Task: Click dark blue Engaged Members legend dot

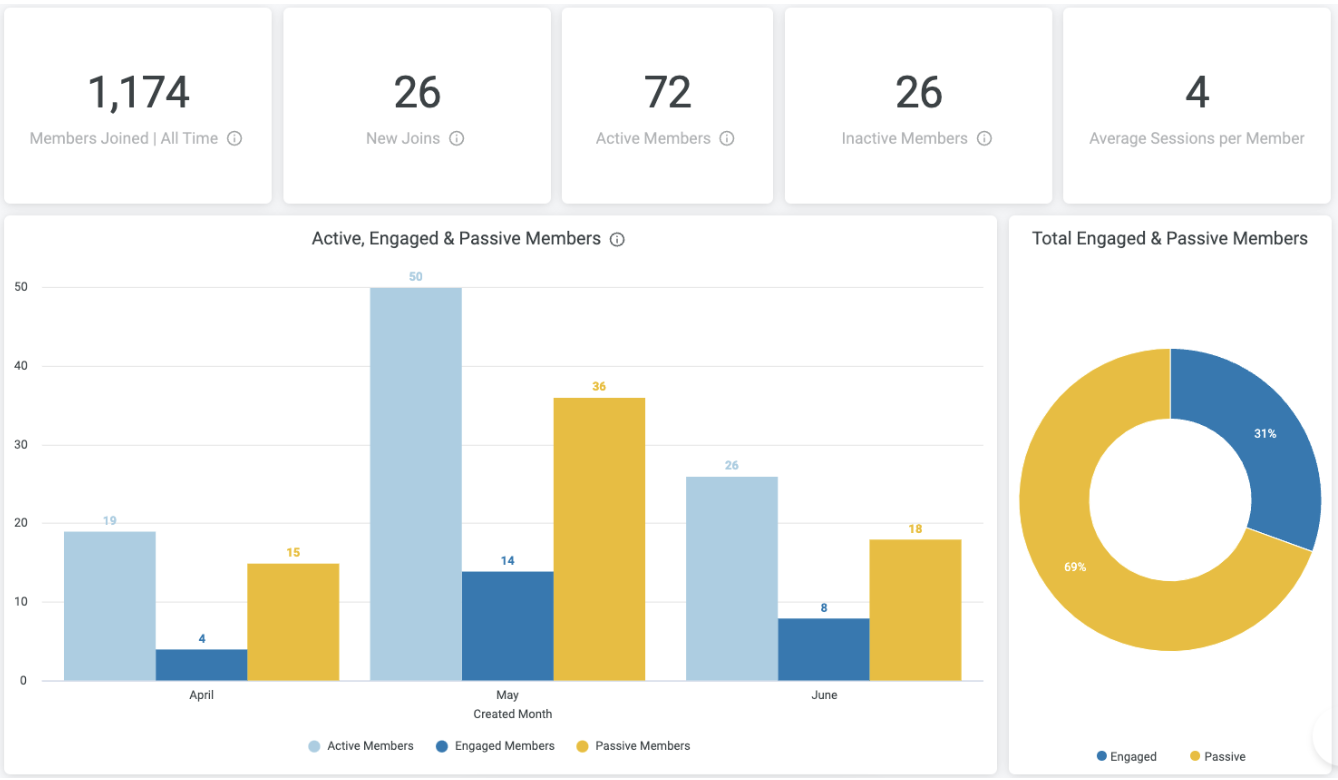Action: 442,746
